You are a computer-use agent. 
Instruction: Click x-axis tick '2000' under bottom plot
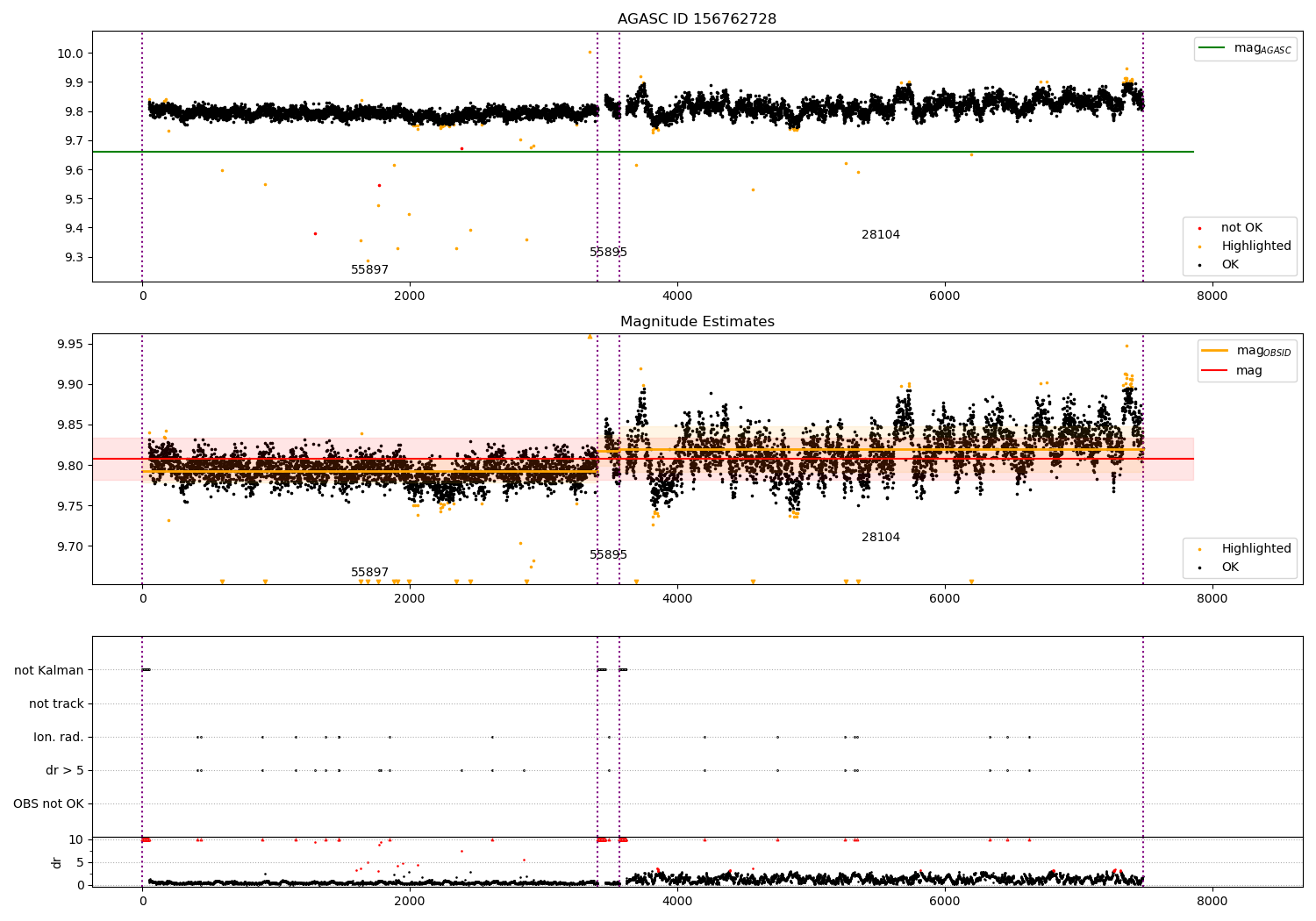coord(410,902)
